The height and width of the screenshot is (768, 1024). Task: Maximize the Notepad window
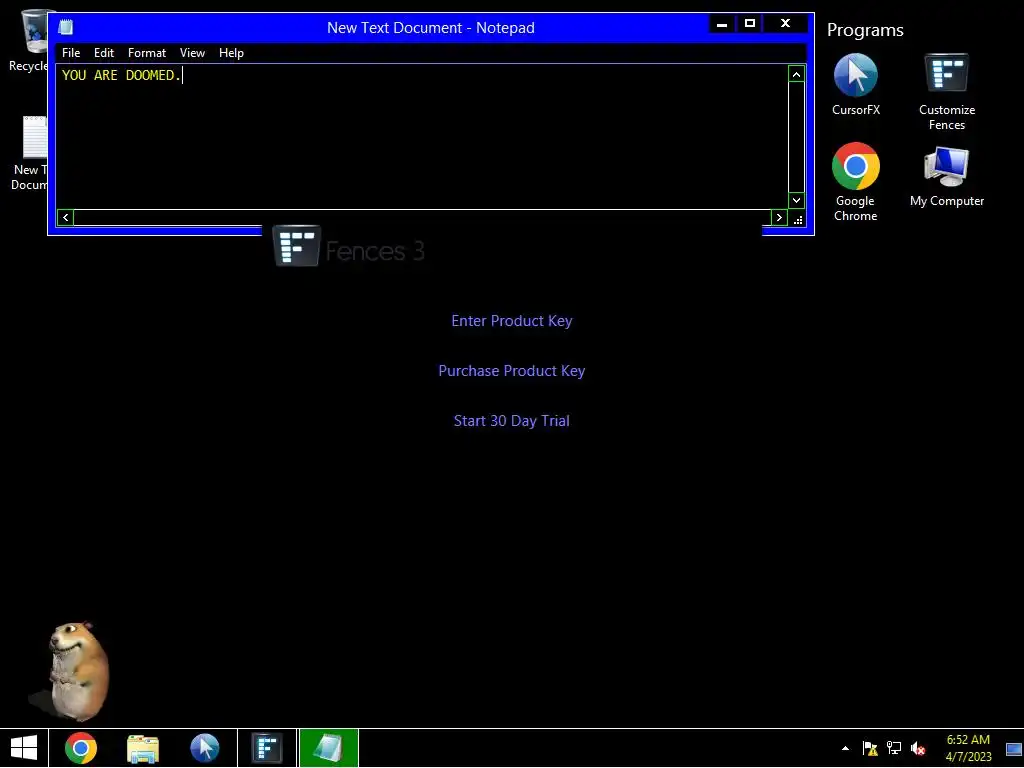click(750, 24)
